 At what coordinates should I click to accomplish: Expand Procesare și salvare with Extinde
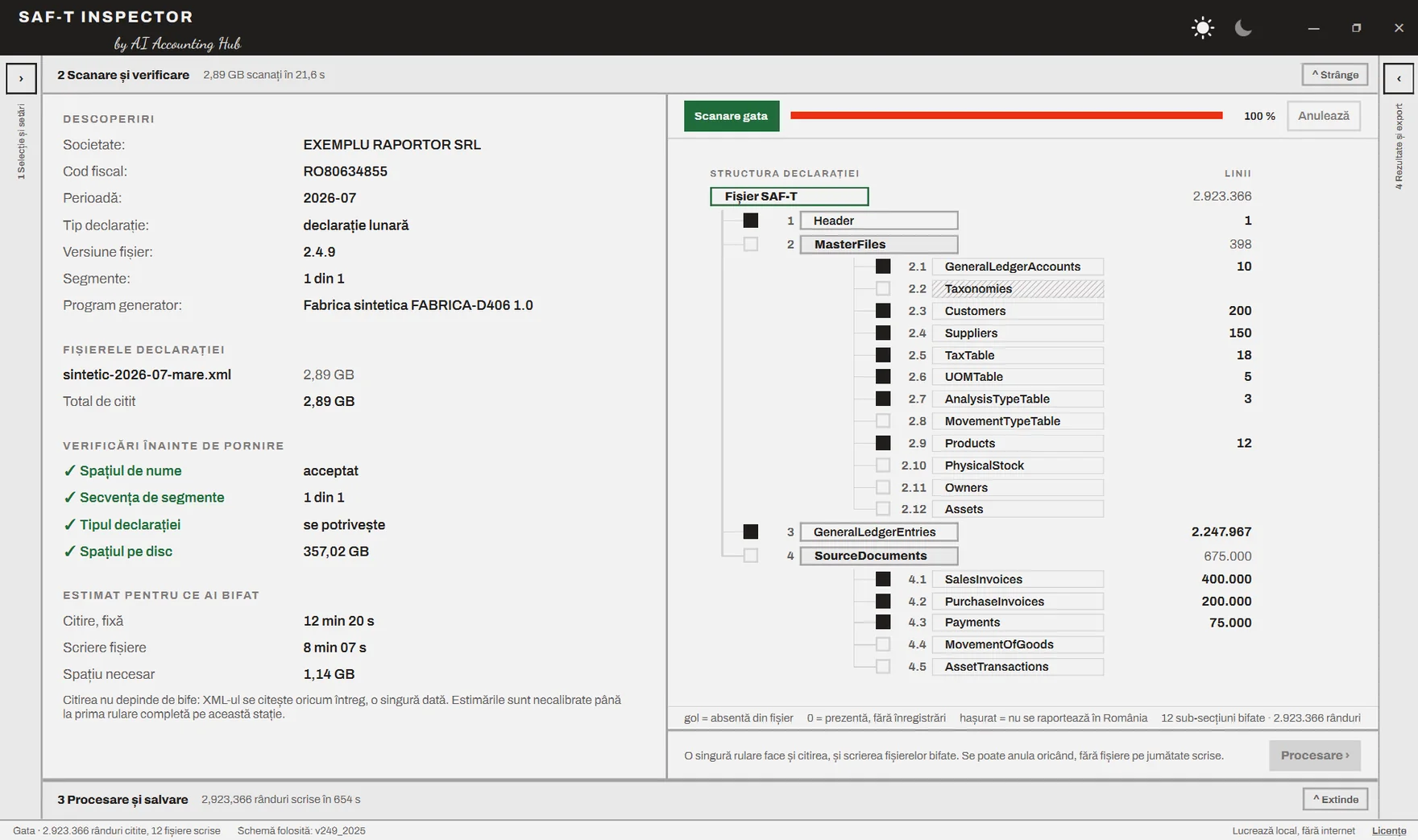tap(1335, 799)
